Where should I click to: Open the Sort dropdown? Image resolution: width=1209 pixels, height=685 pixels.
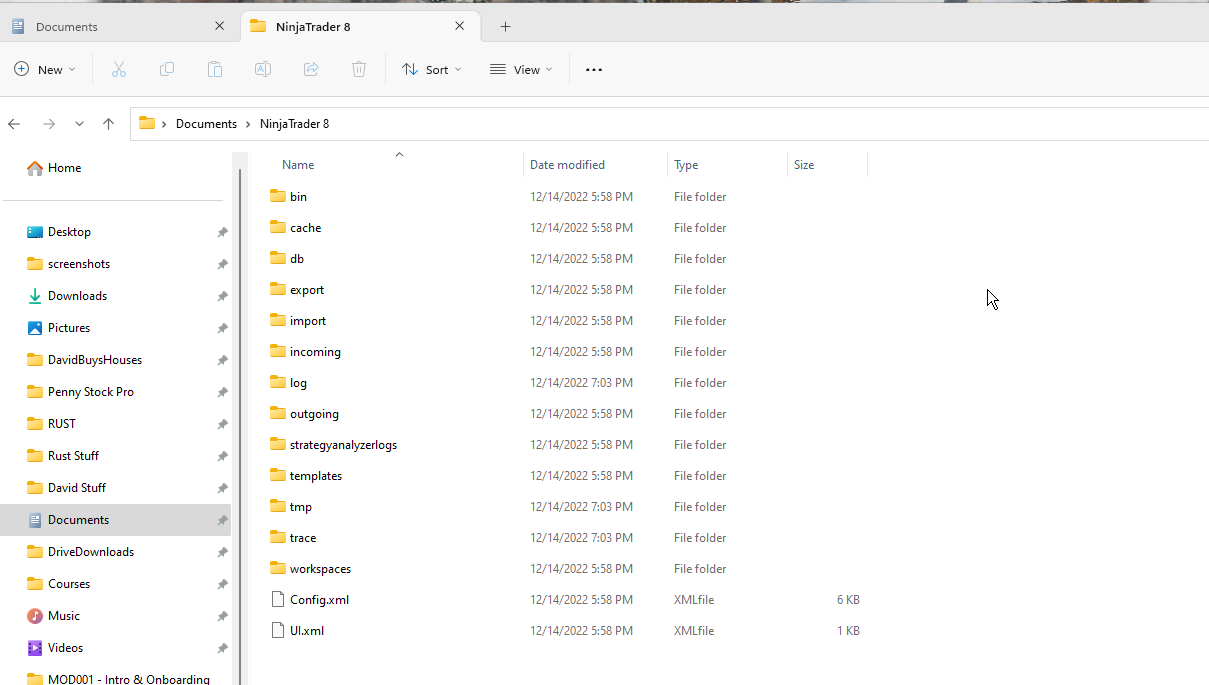click(x=431, y=69)
